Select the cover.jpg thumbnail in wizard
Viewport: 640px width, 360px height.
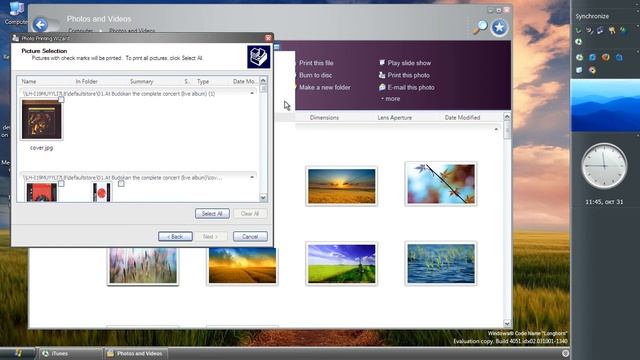[42, 120]
